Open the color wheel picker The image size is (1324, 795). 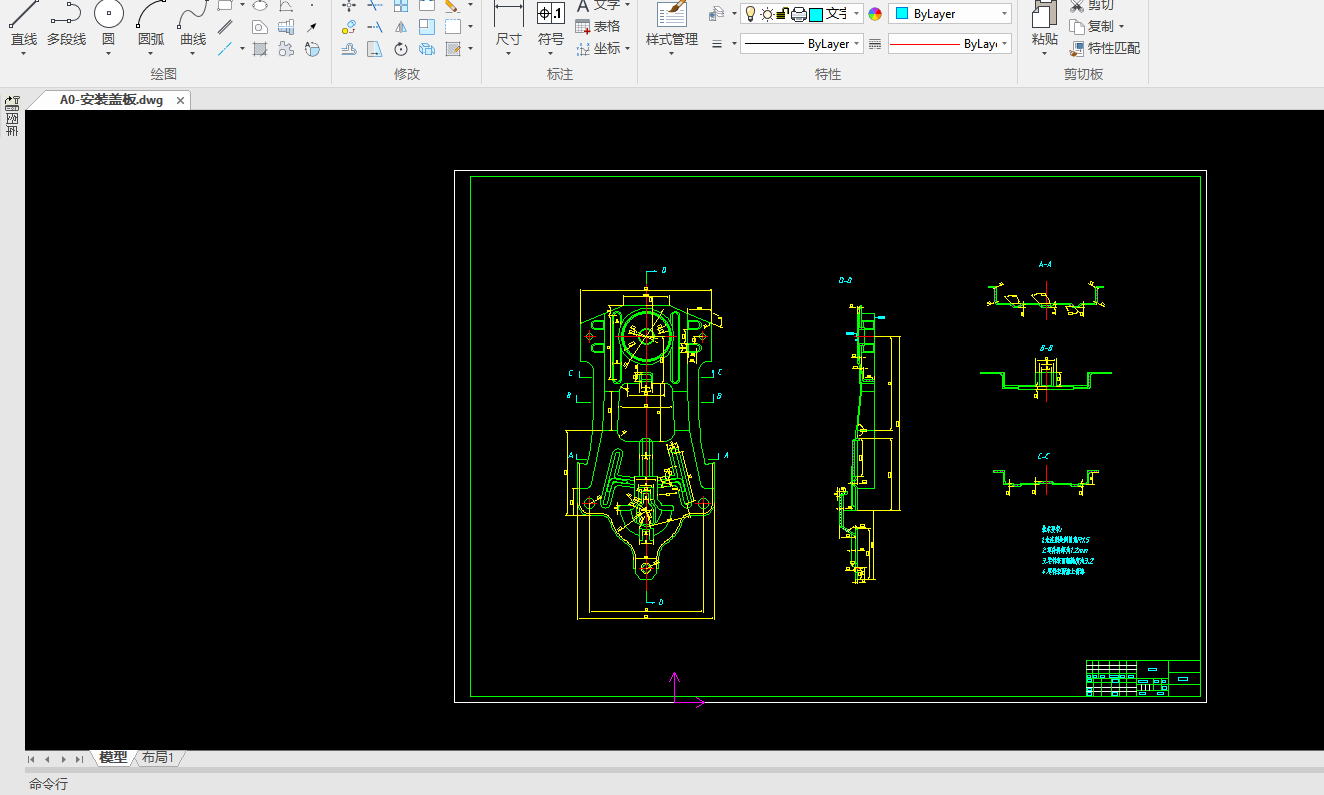pyautogui.click(x=876, y=14)
